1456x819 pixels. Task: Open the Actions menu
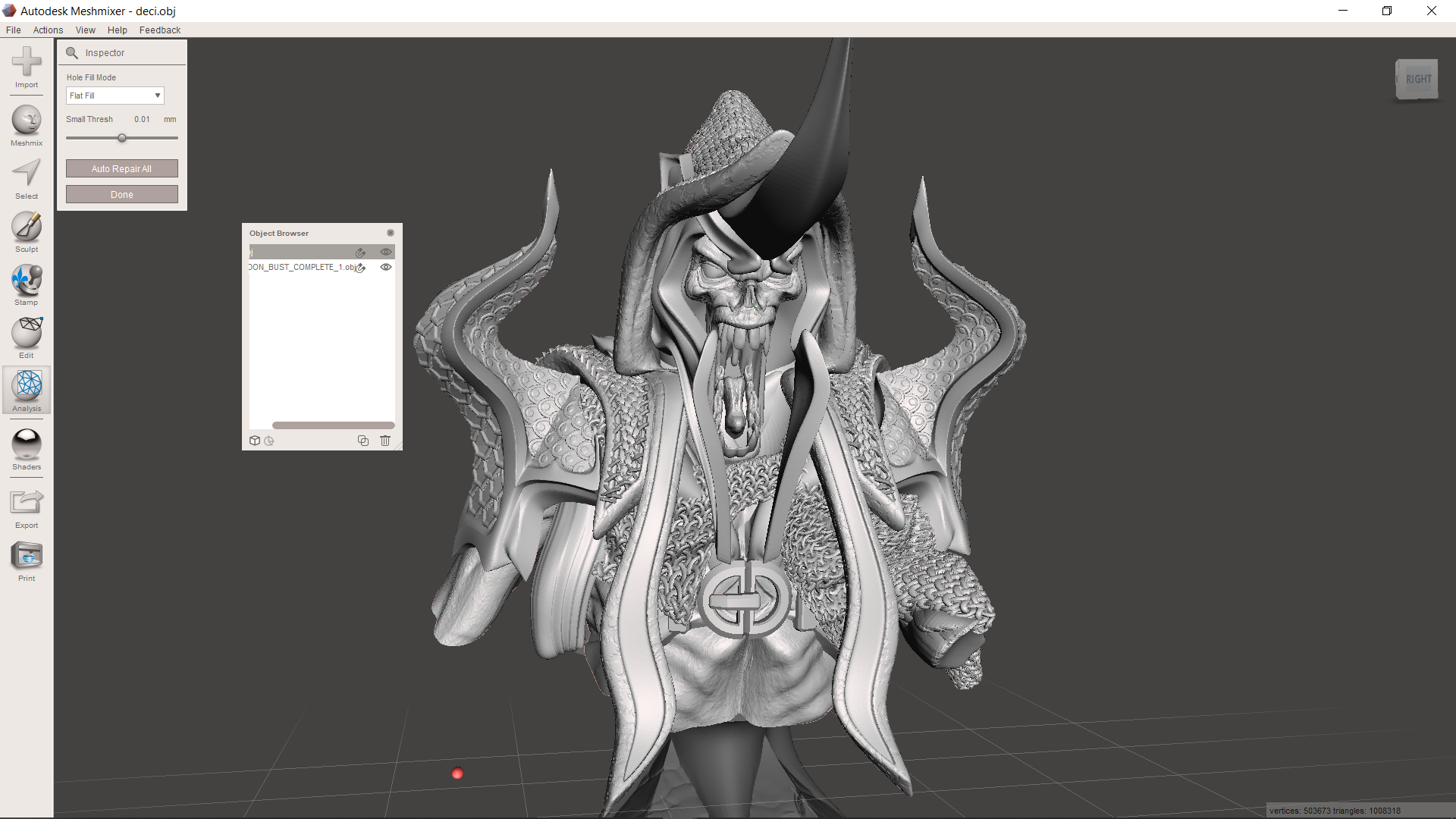coord(48,30)
